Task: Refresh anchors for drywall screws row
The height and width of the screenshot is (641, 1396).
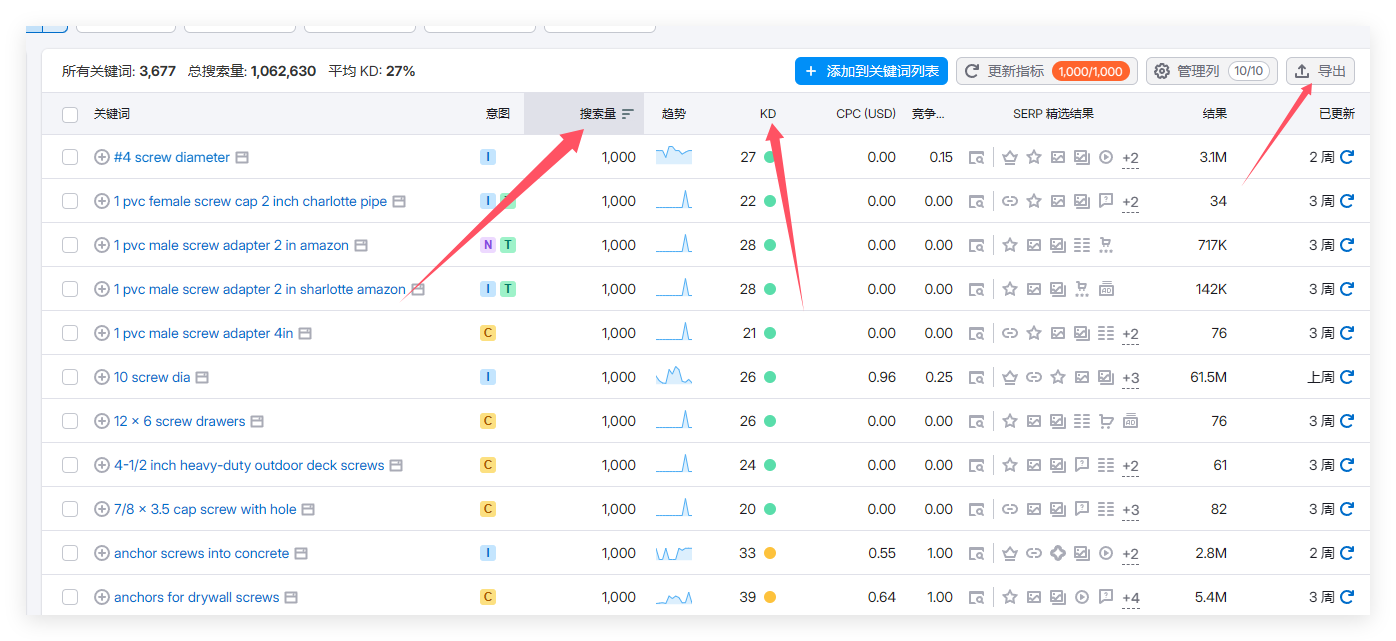Action: coord(1347,597)
